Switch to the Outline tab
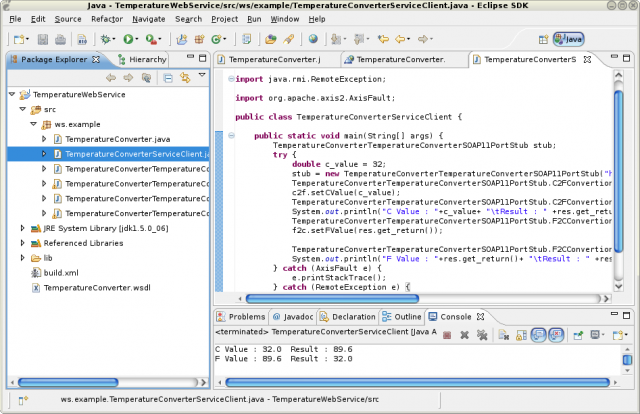 click(402, 317)
